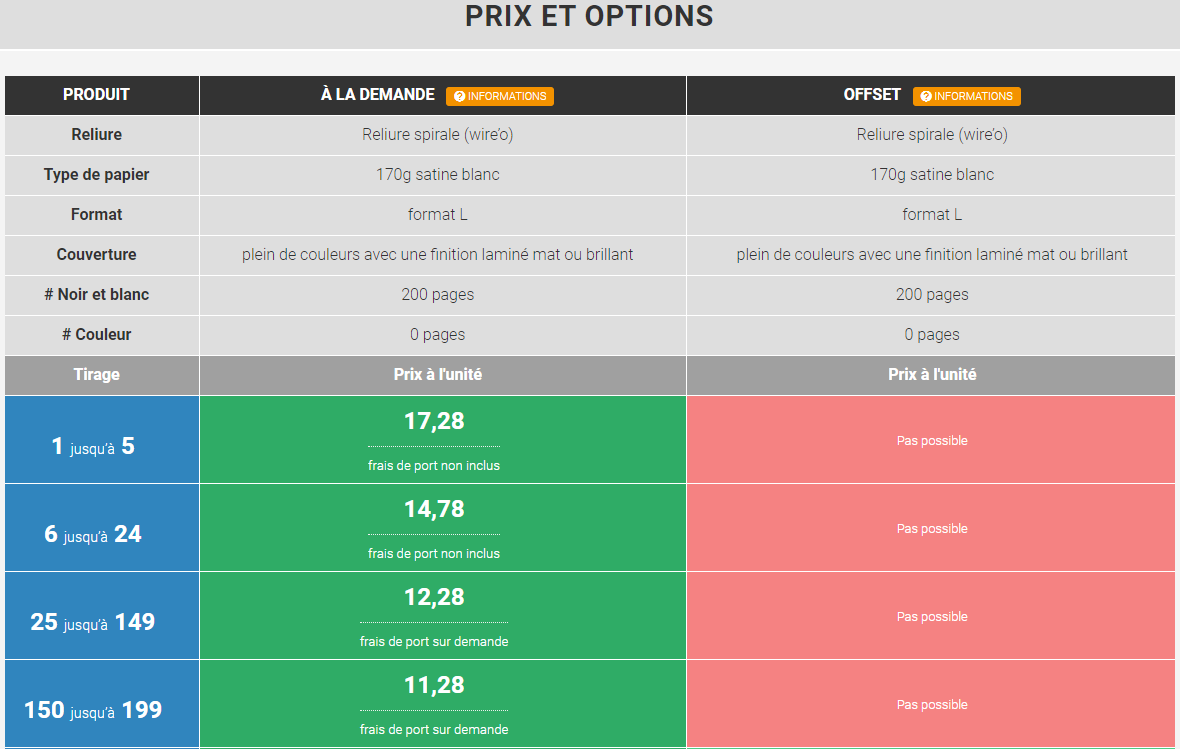Click the Tirage header cell
Viewport: 1180px width, 749px height.
[96, 375]
